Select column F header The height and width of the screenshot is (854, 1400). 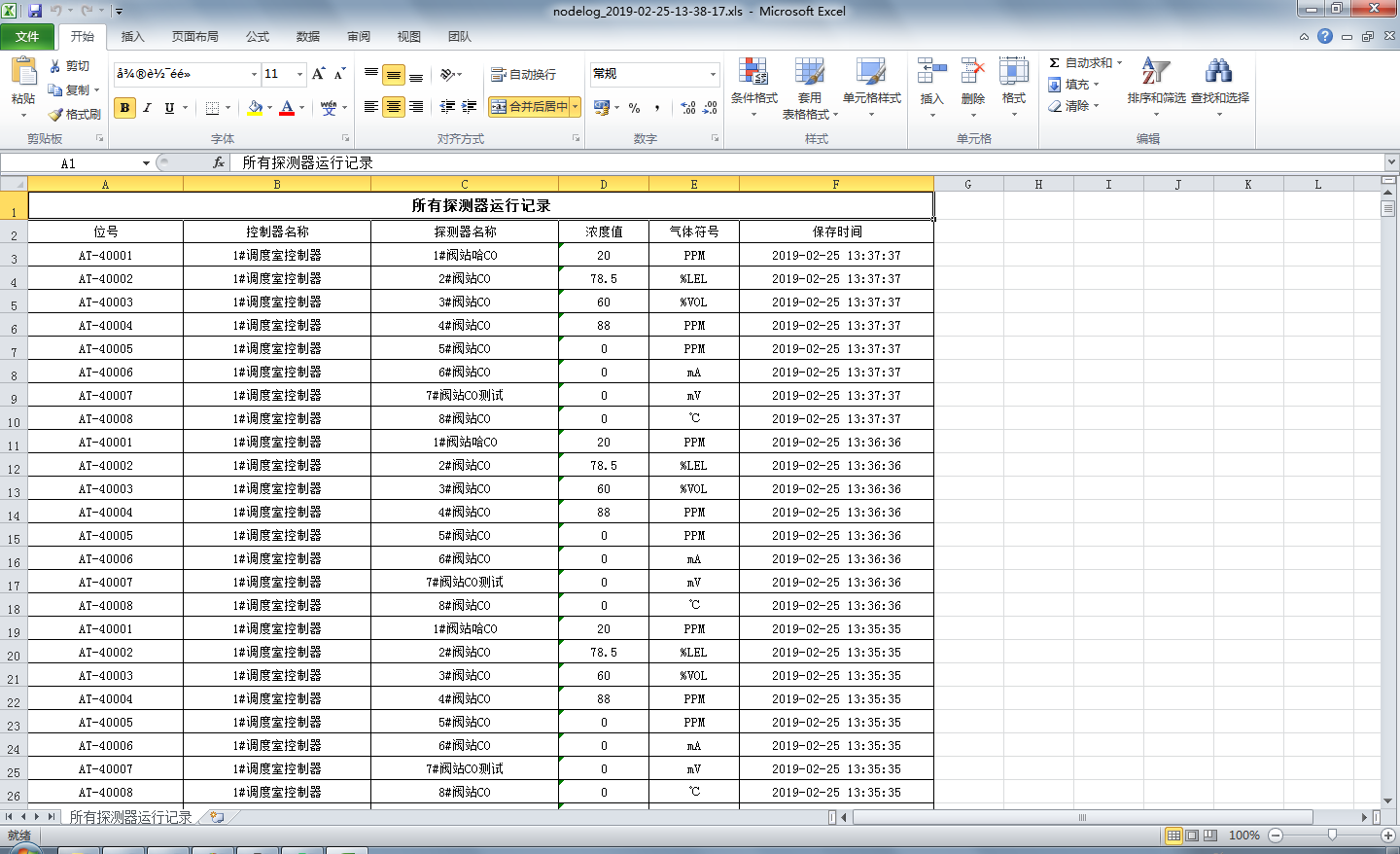tap(836, 184)
